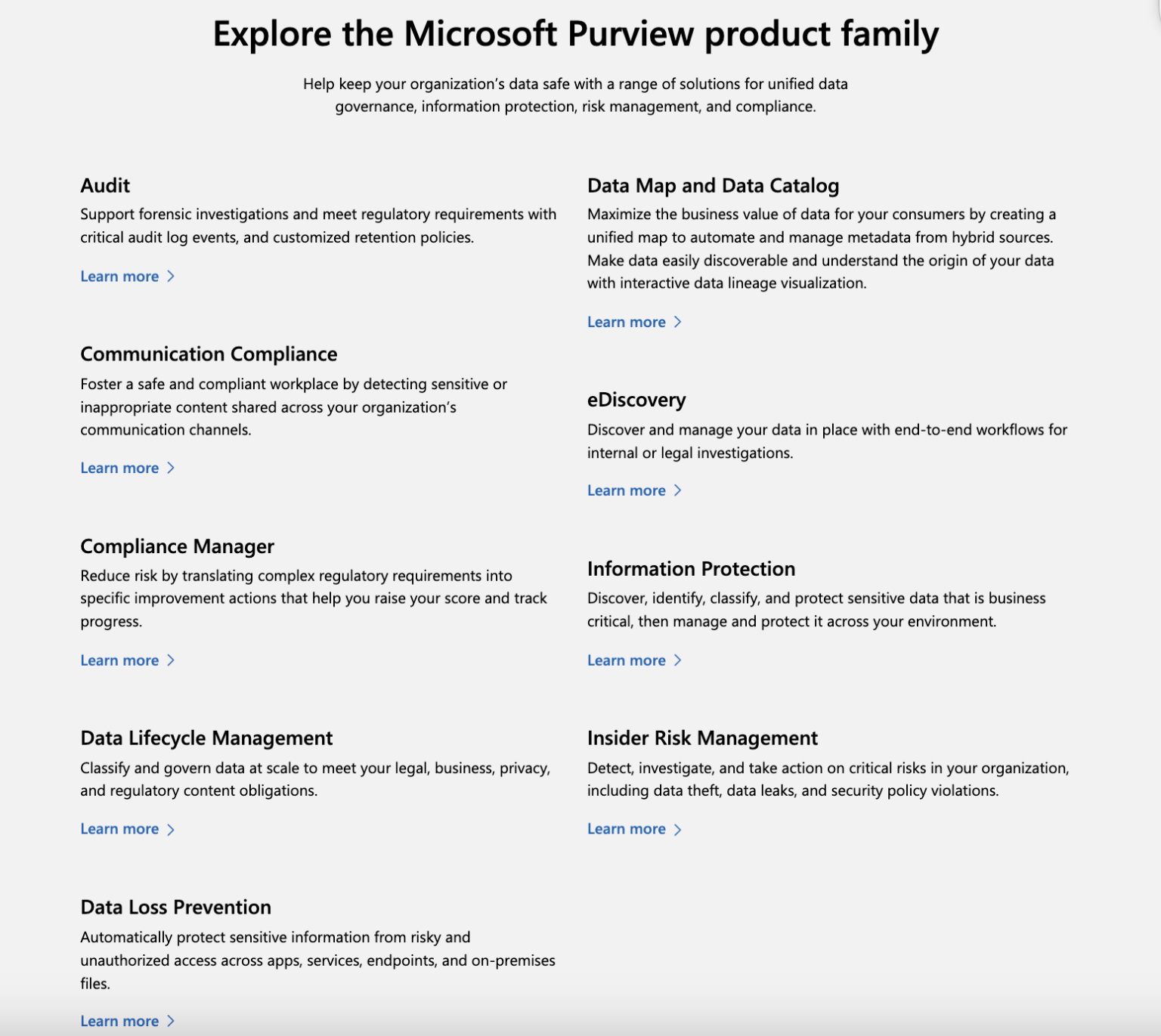Open Learn more for Data Map and Data Catalog
Screen dimensions: 1161x1036
627,322
